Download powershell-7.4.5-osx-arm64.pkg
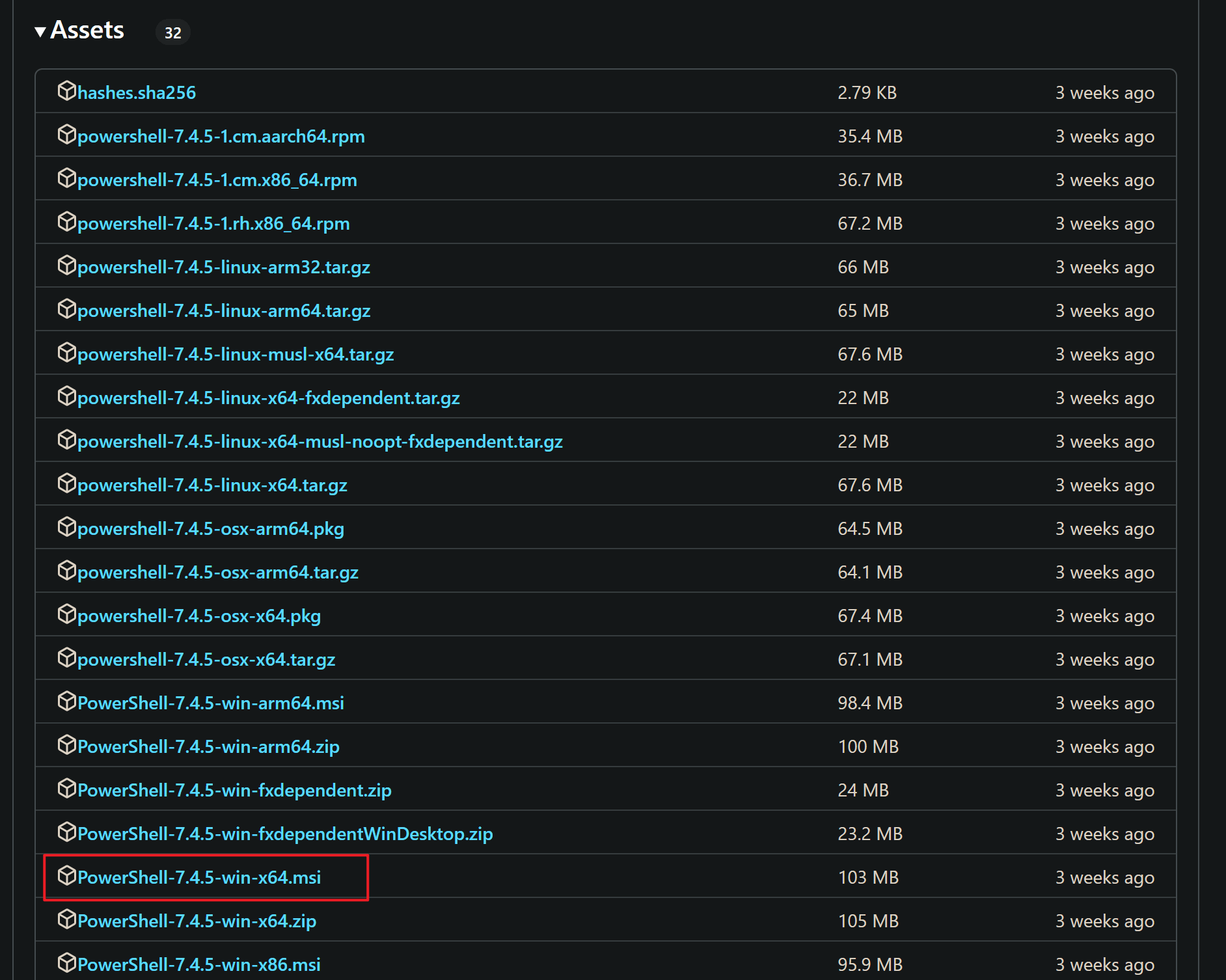The width and height of the screenshot is (1226, 980). (x=211, y=528)
